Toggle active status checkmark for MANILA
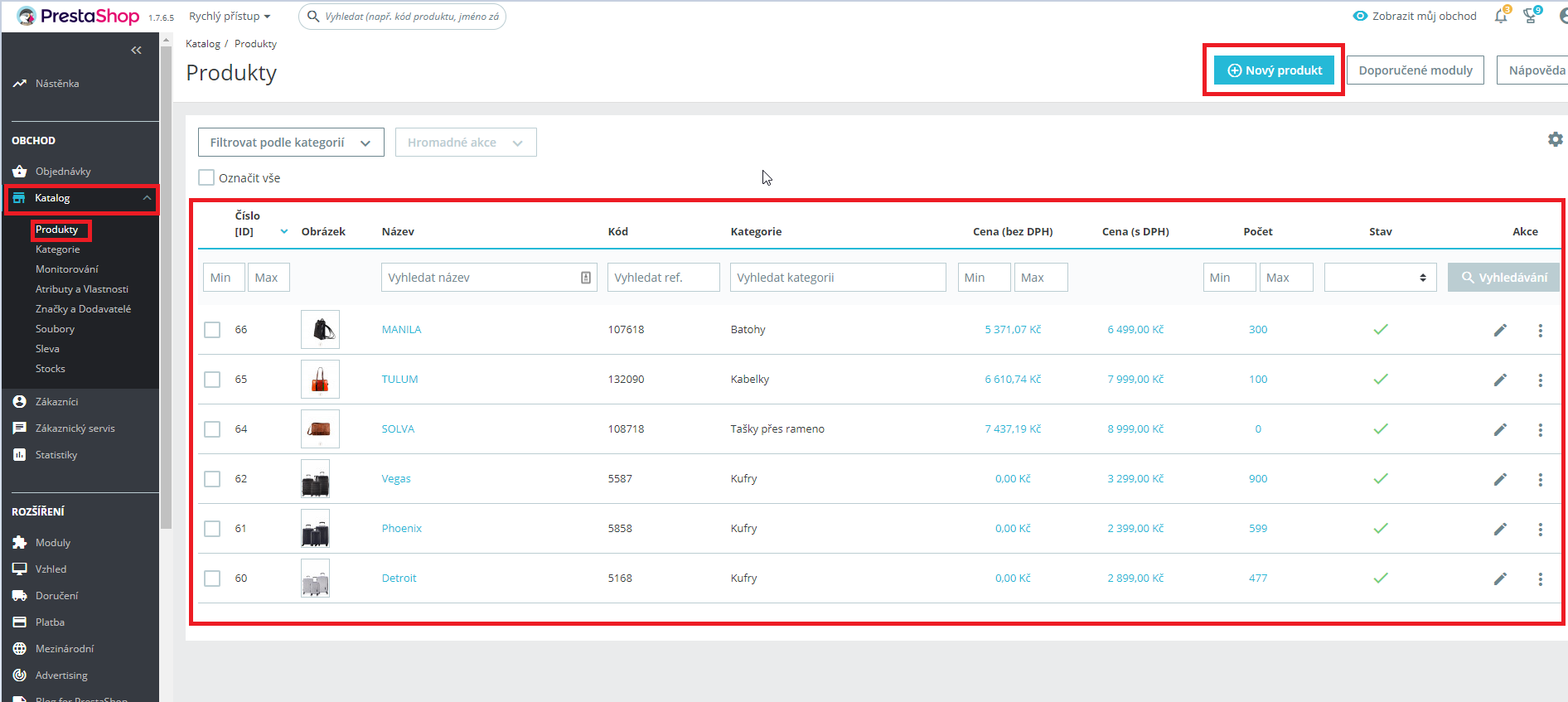This screenshot has width=1568, height=702. (x=1381, y=329)
